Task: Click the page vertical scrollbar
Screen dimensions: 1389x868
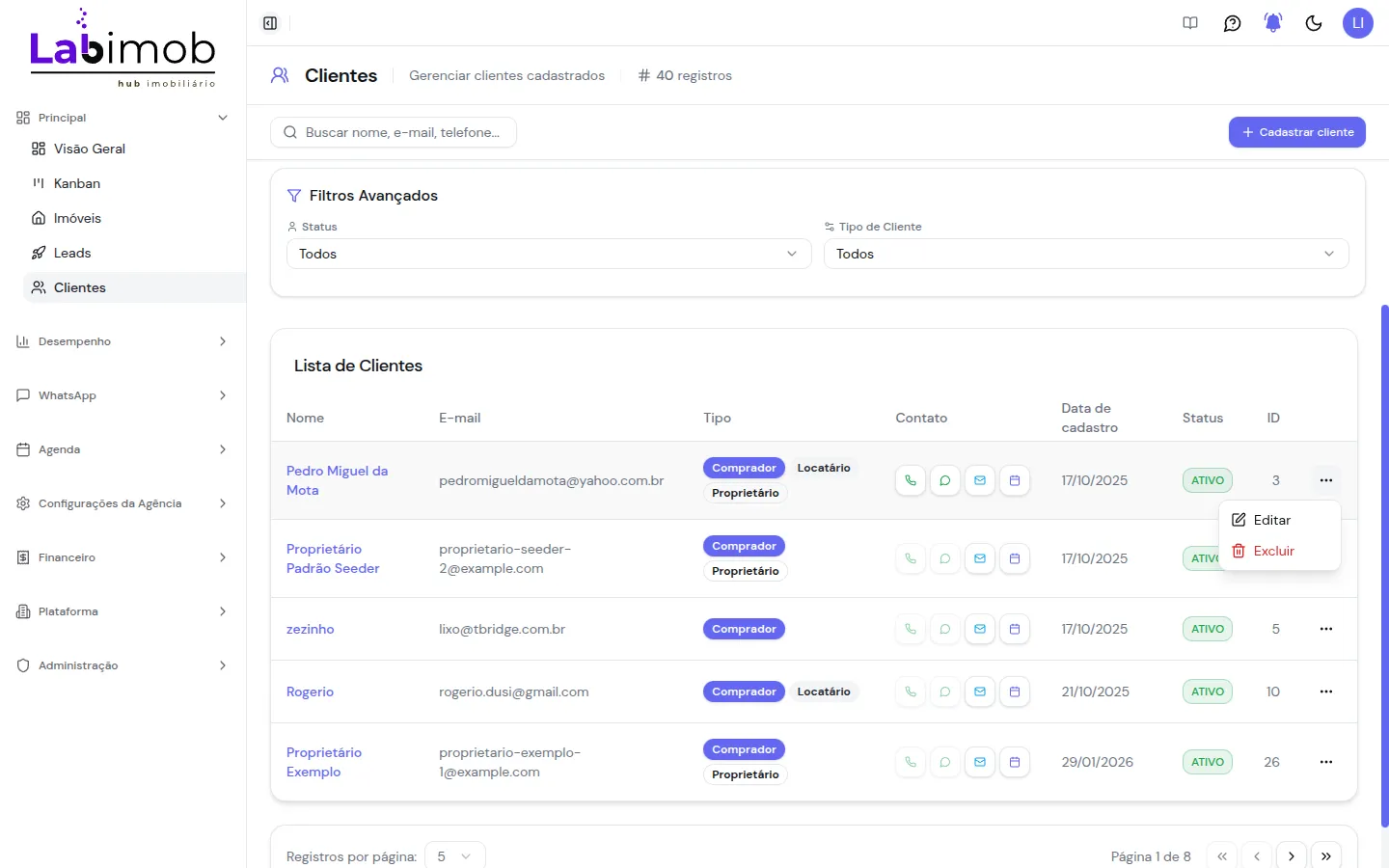Action: [x=1384, y=565]
